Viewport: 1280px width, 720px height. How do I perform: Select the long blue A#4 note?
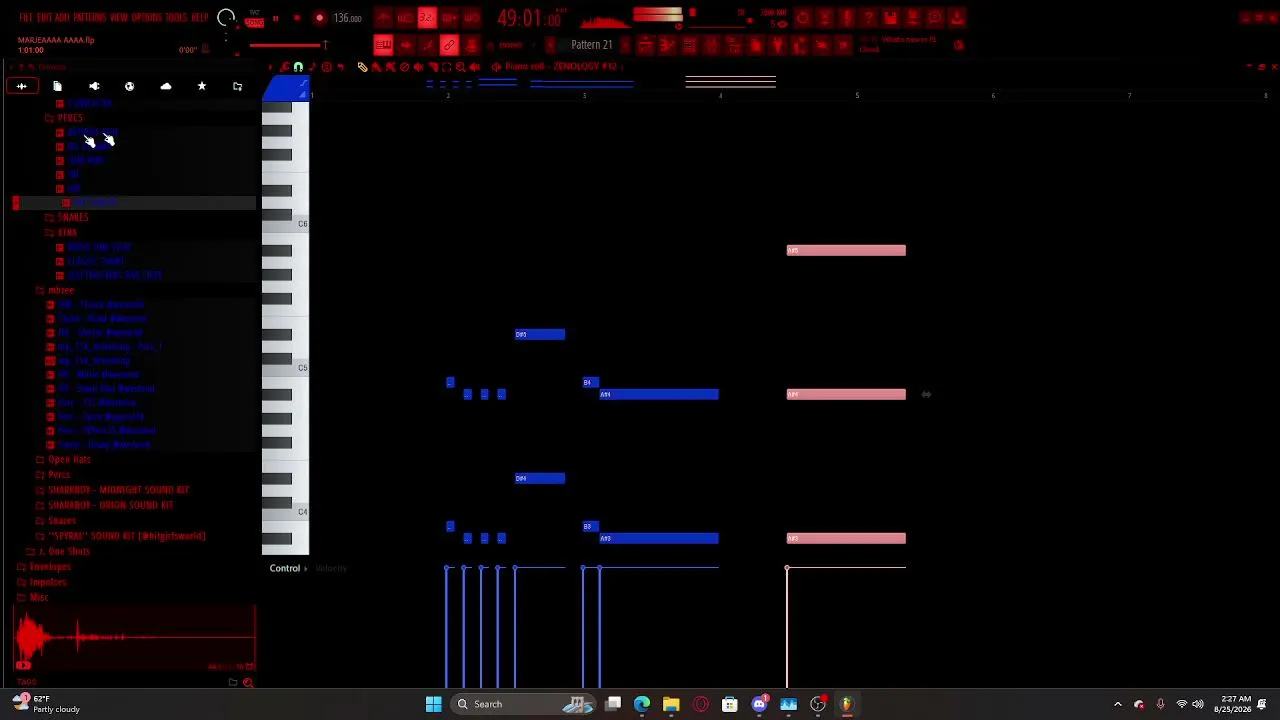point(659,394)
